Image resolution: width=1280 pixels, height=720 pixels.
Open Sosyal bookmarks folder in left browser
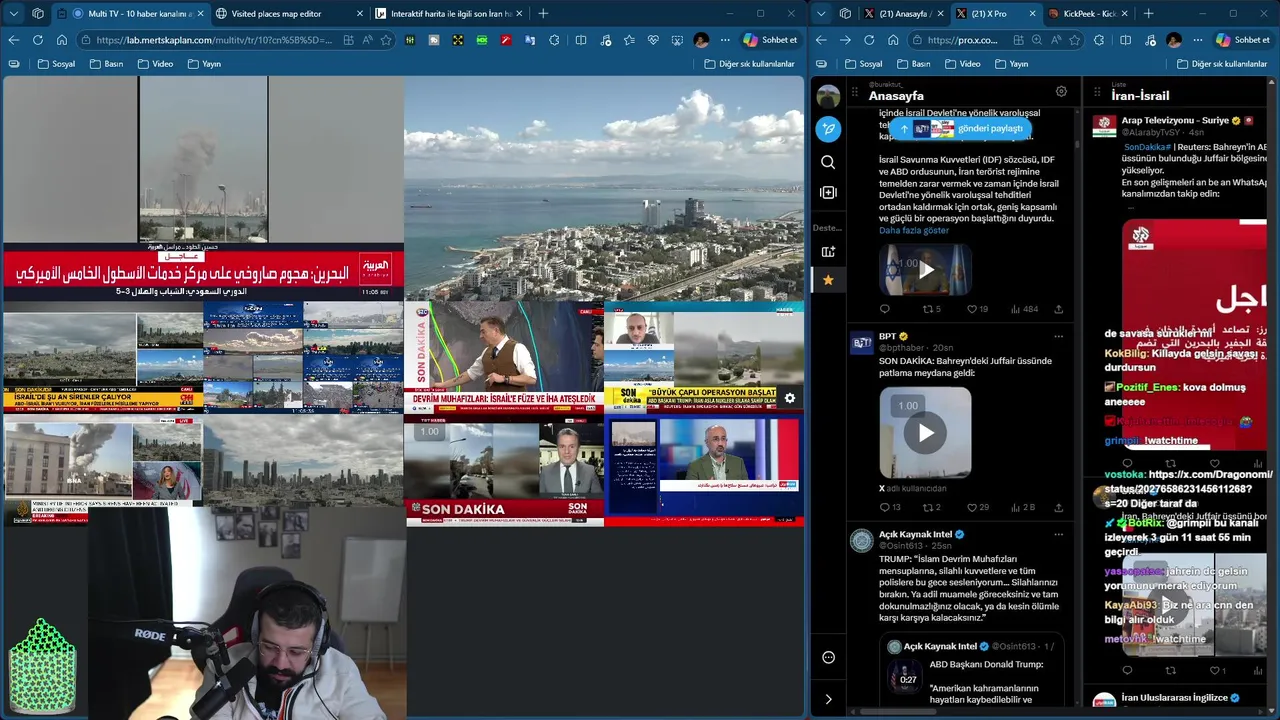click(56, 64)
